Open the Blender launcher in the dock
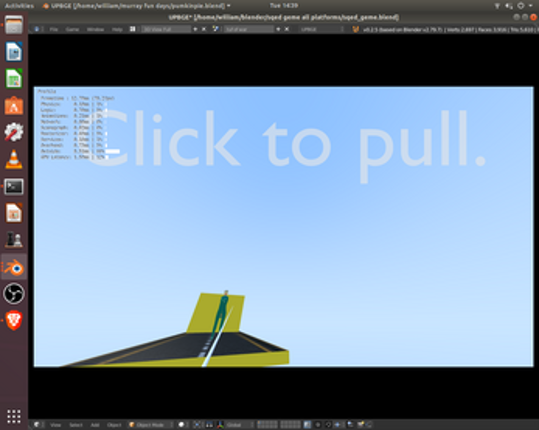 coord(14,267)
